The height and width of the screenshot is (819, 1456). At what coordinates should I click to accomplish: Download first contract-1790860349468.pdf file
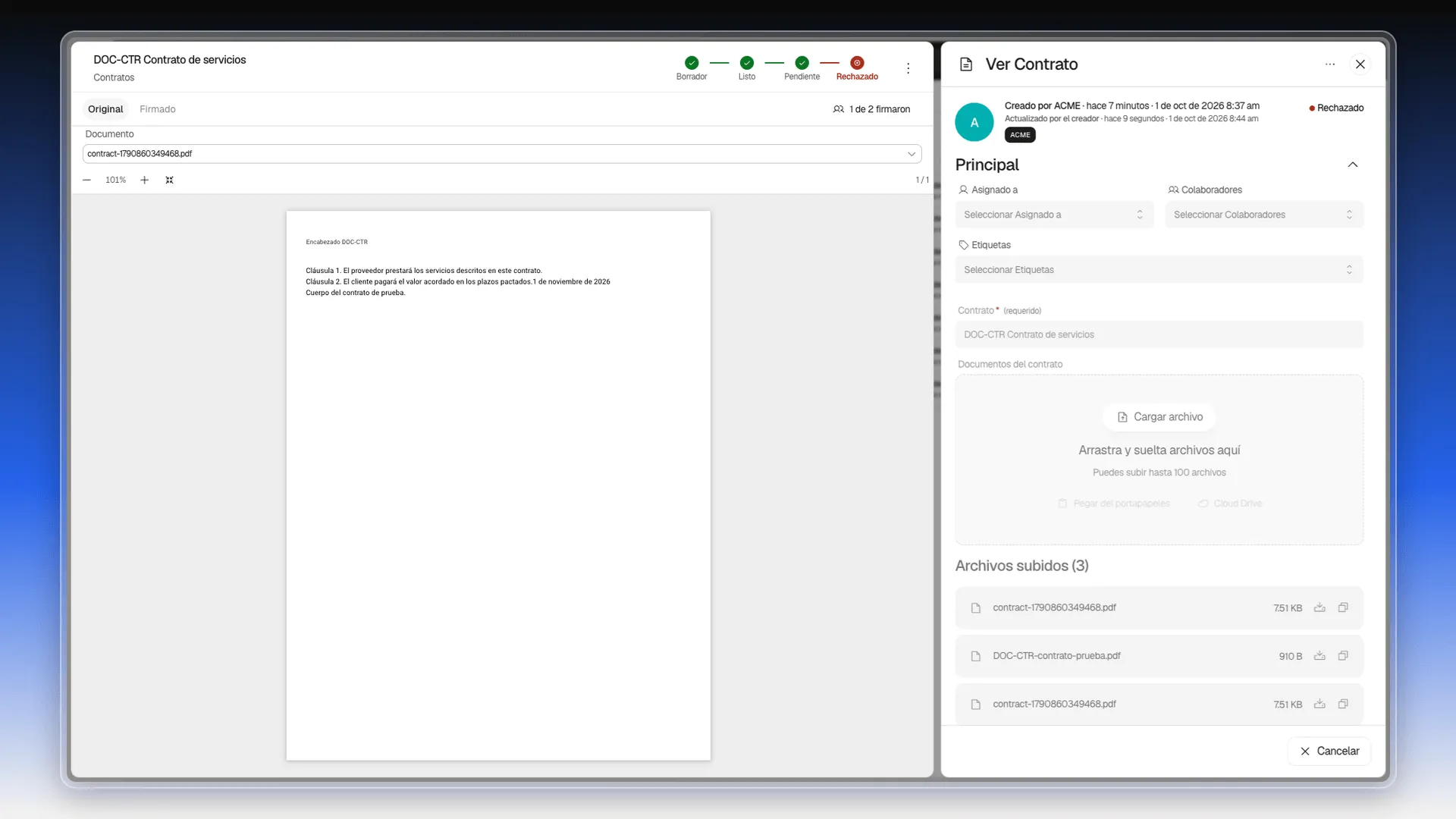[x=1319, y=607]
